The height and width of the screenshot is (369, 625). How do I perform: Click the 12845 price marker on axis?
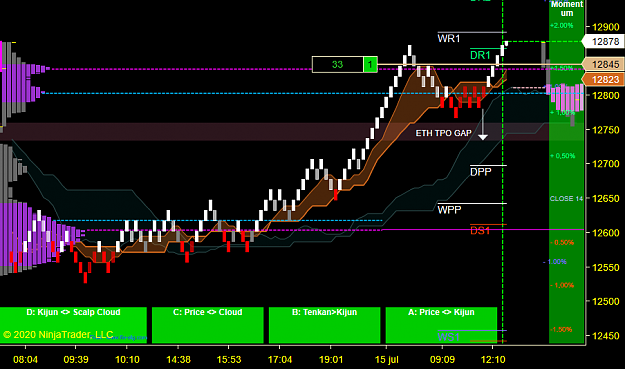click(603, 64)
